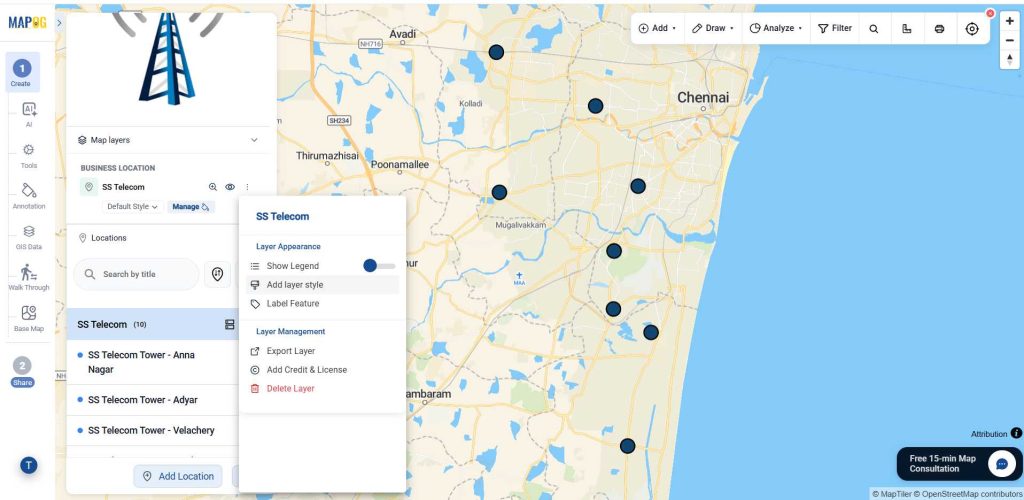Expand the Map layers section

(168, 140)
